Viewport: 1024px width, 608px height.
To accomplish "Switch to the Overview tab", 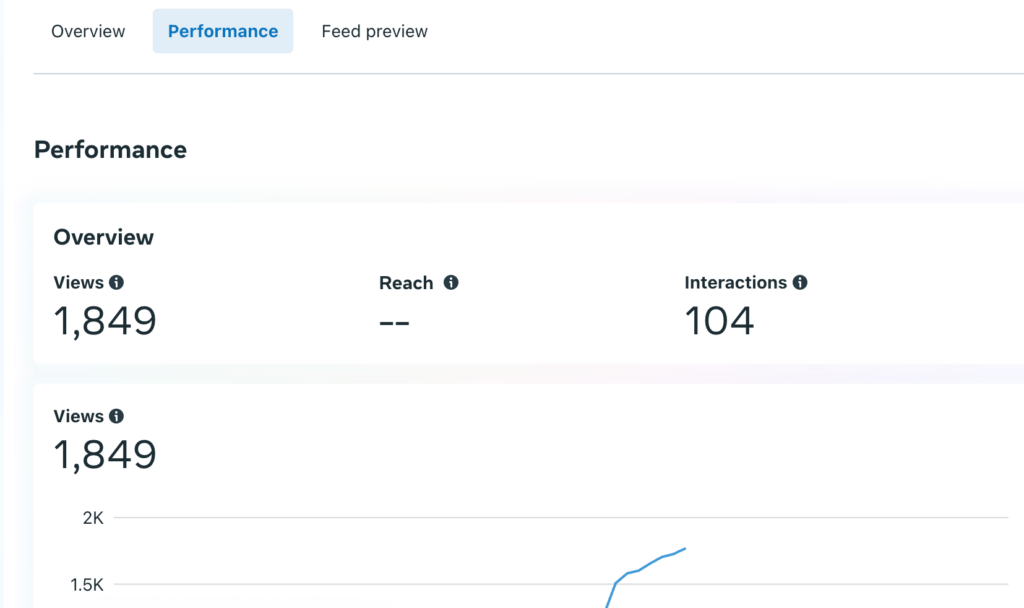I will click(x=88, y=31).
